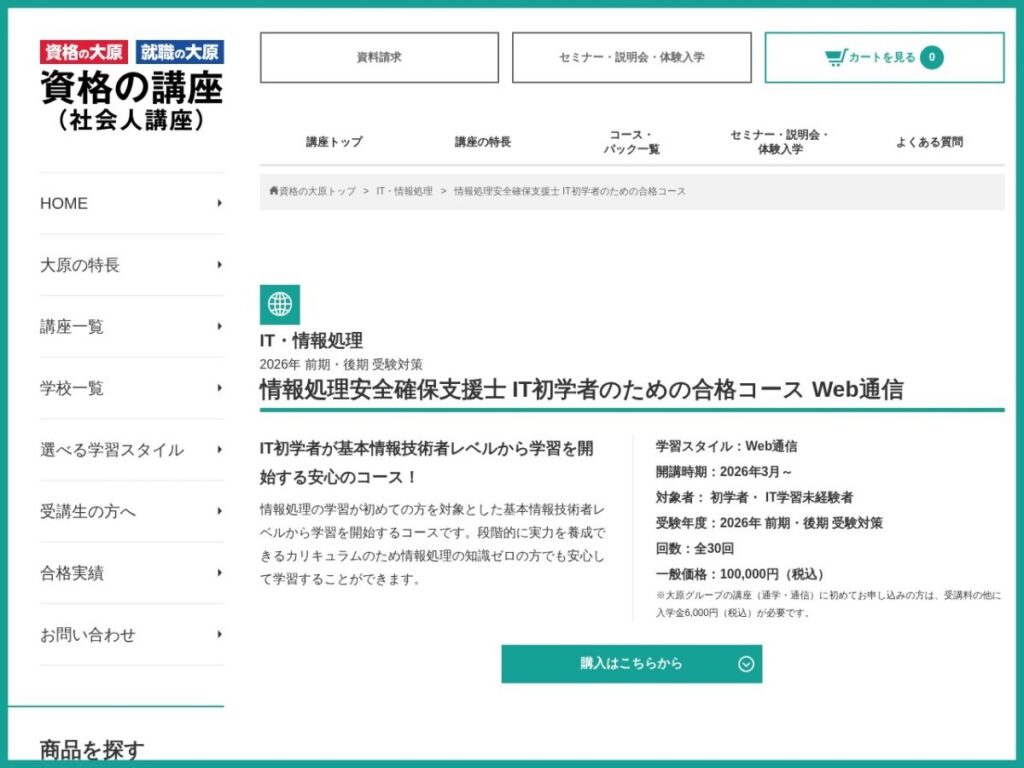The width and height of the screenshot is (1024, 768).
Task: Open よくある質問 nav item
Action: (x=929, y=142)
